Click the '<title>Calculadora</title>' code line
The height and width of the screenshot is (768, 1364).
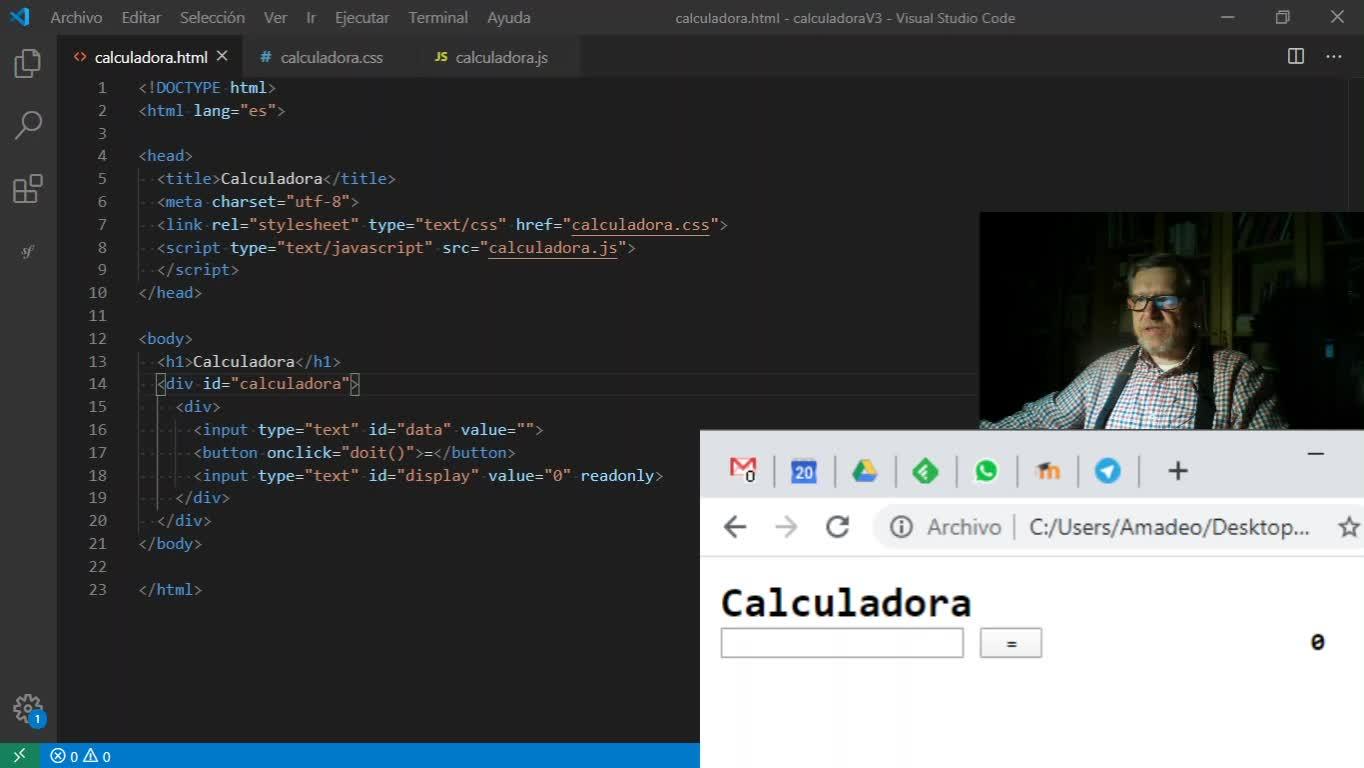pyautogui.click(x=276, y=179)
